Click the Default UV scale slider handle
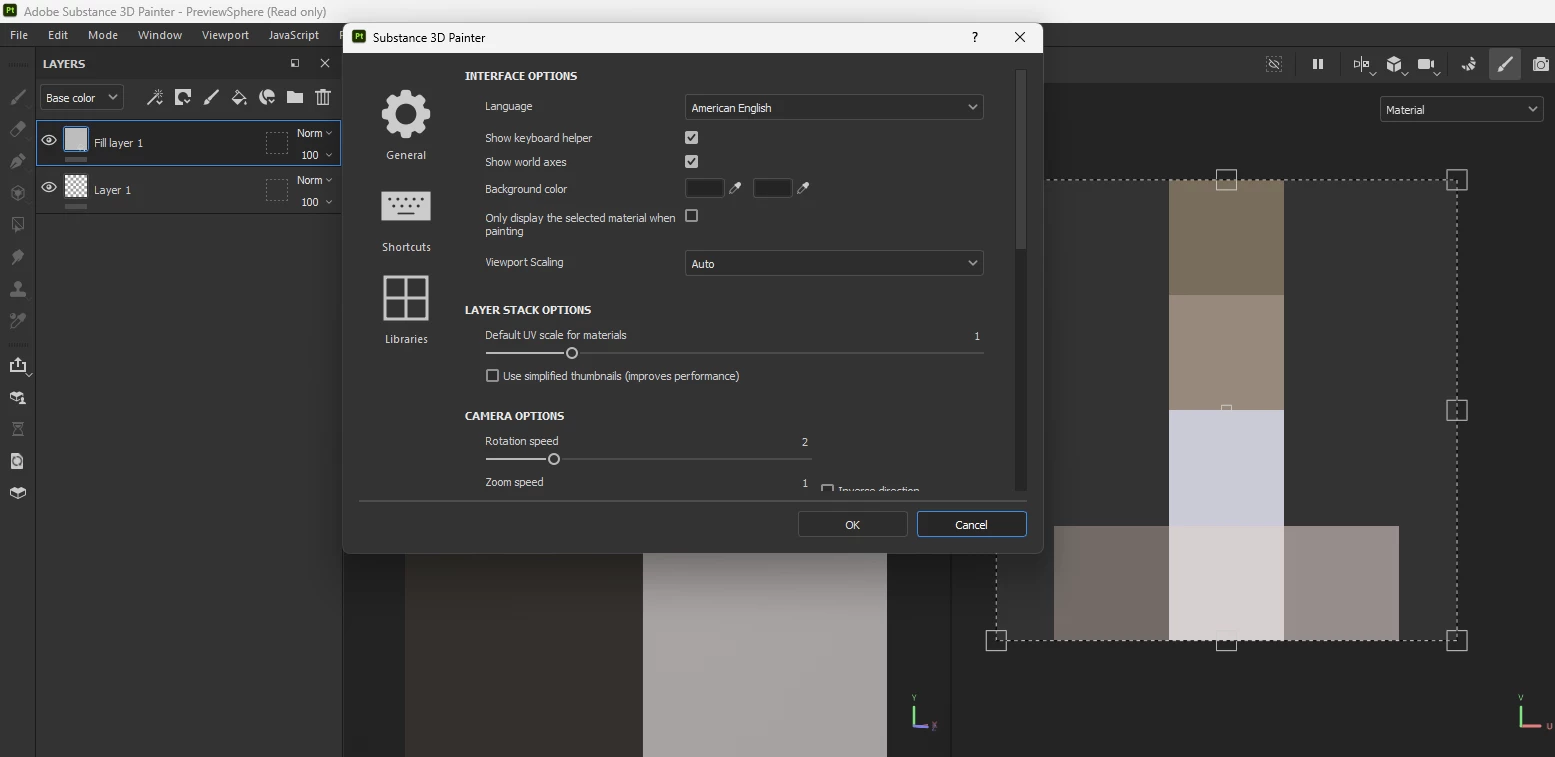 click(572, 353)
